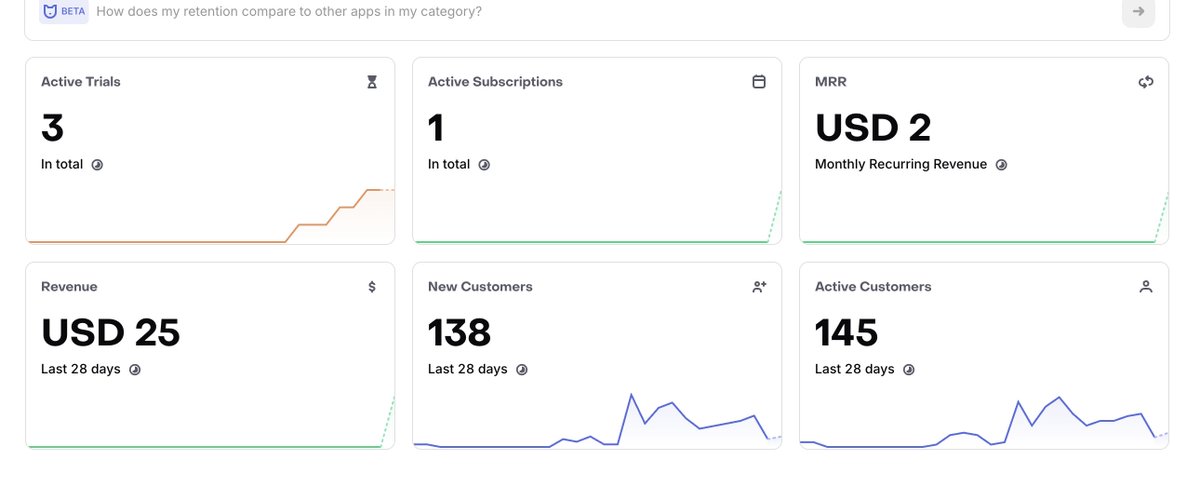Click info icon beside Active Customers Last 28 days
Screen dimensions: 1200x487
908,370
